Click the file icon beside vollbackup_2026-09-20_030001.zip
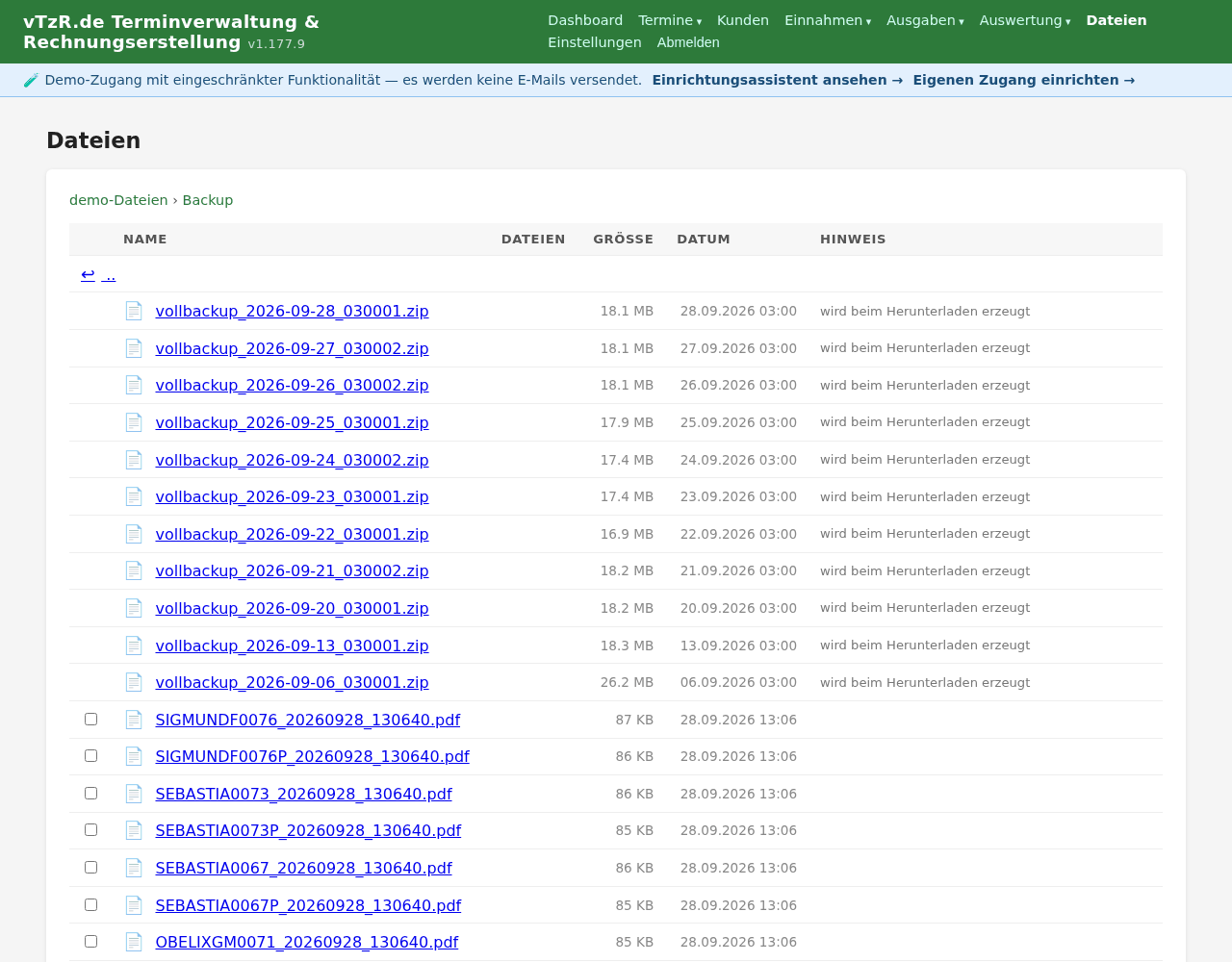This screenshot has height=962, width=1232. 134,608
